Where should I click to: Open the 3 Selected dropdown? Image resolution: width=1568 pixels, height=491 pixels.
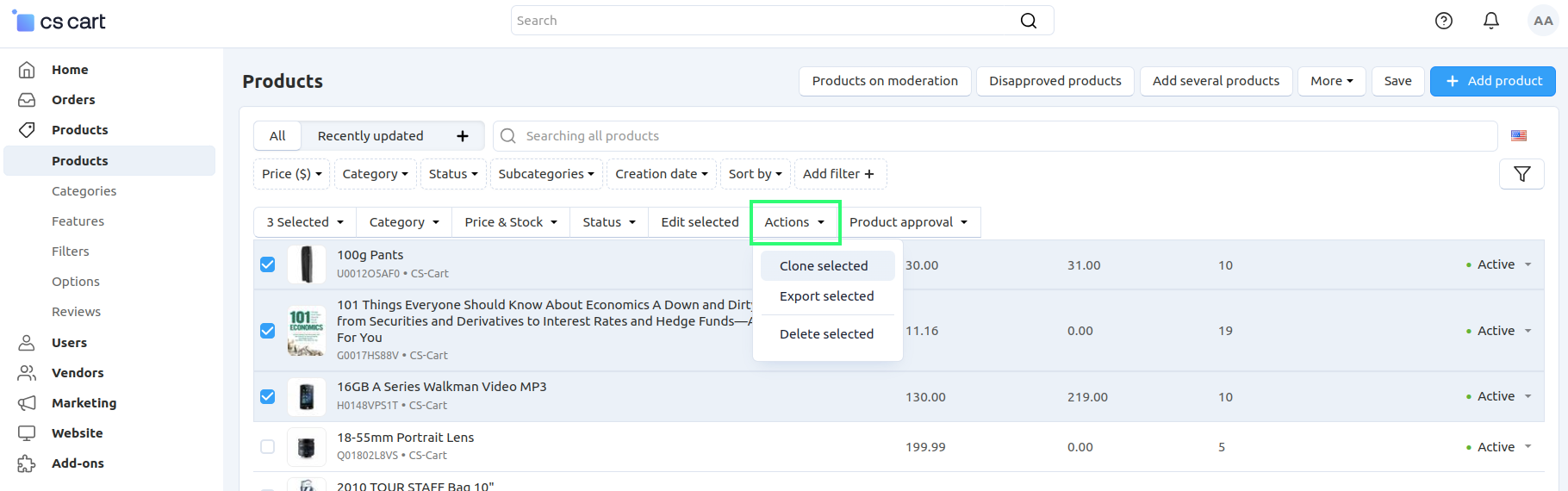[x=305, y=222]
